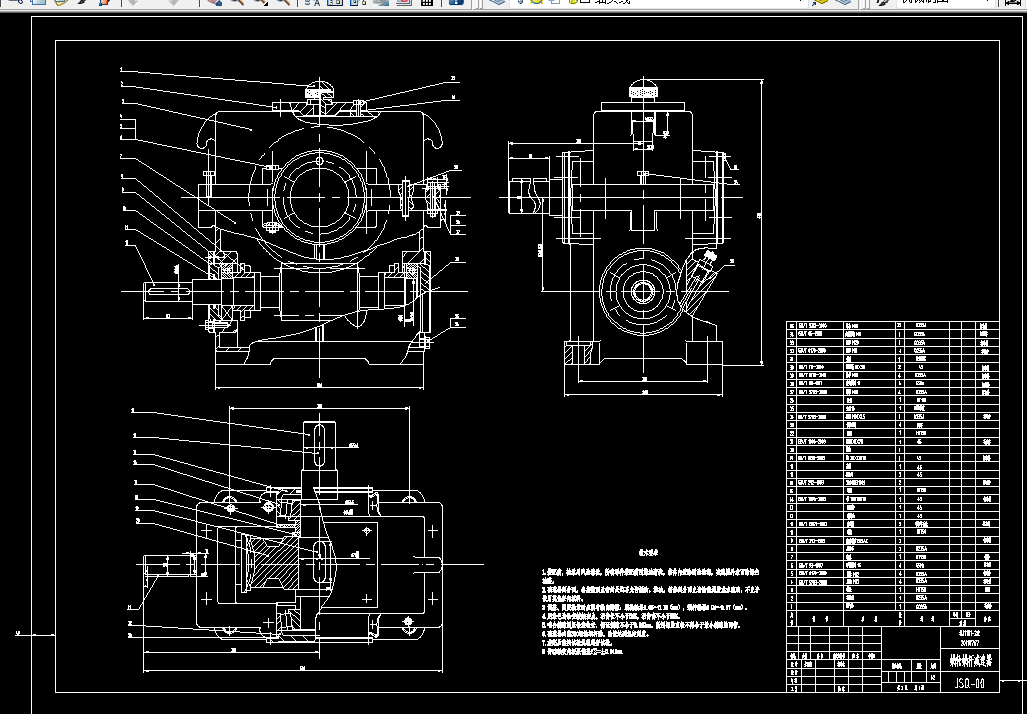Open the Sheet Set Manager icon
This screenshot has height=714, width=1027.
coord(381,2)
